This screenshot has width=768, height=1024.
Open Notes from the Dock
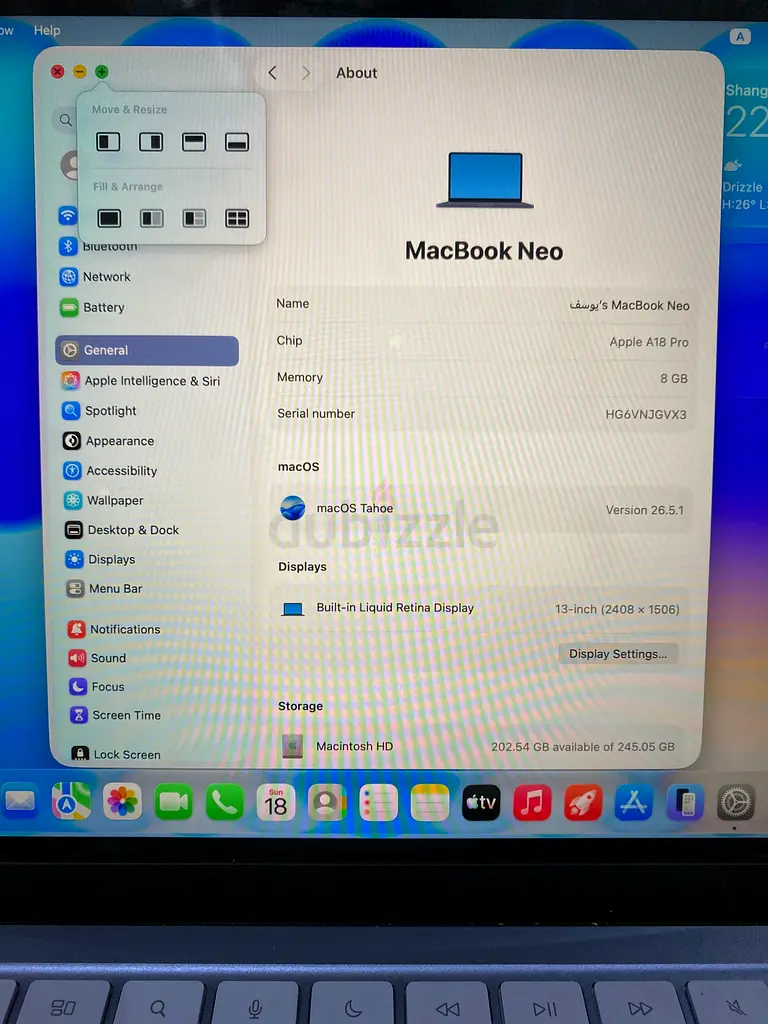[430, 803]
